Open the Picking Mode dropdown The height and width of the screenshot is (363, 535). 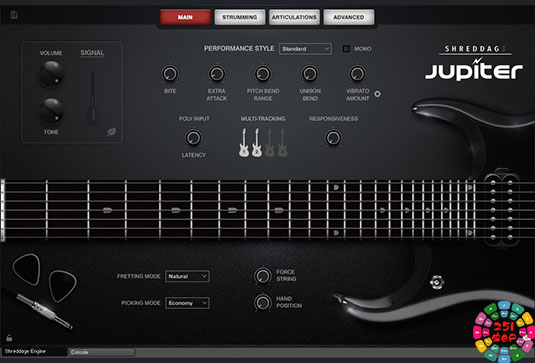tap(187, 303)
